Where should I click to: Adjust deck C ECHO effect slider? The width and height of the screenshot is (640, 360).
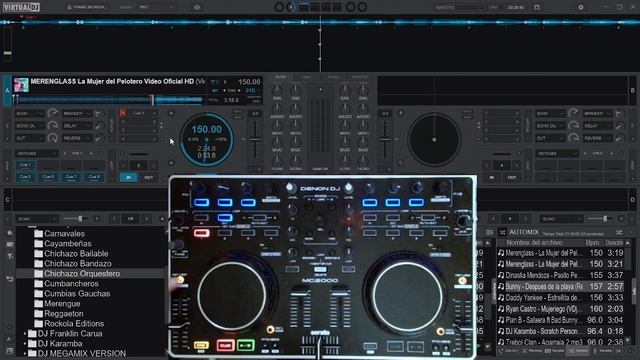point(76,219)
